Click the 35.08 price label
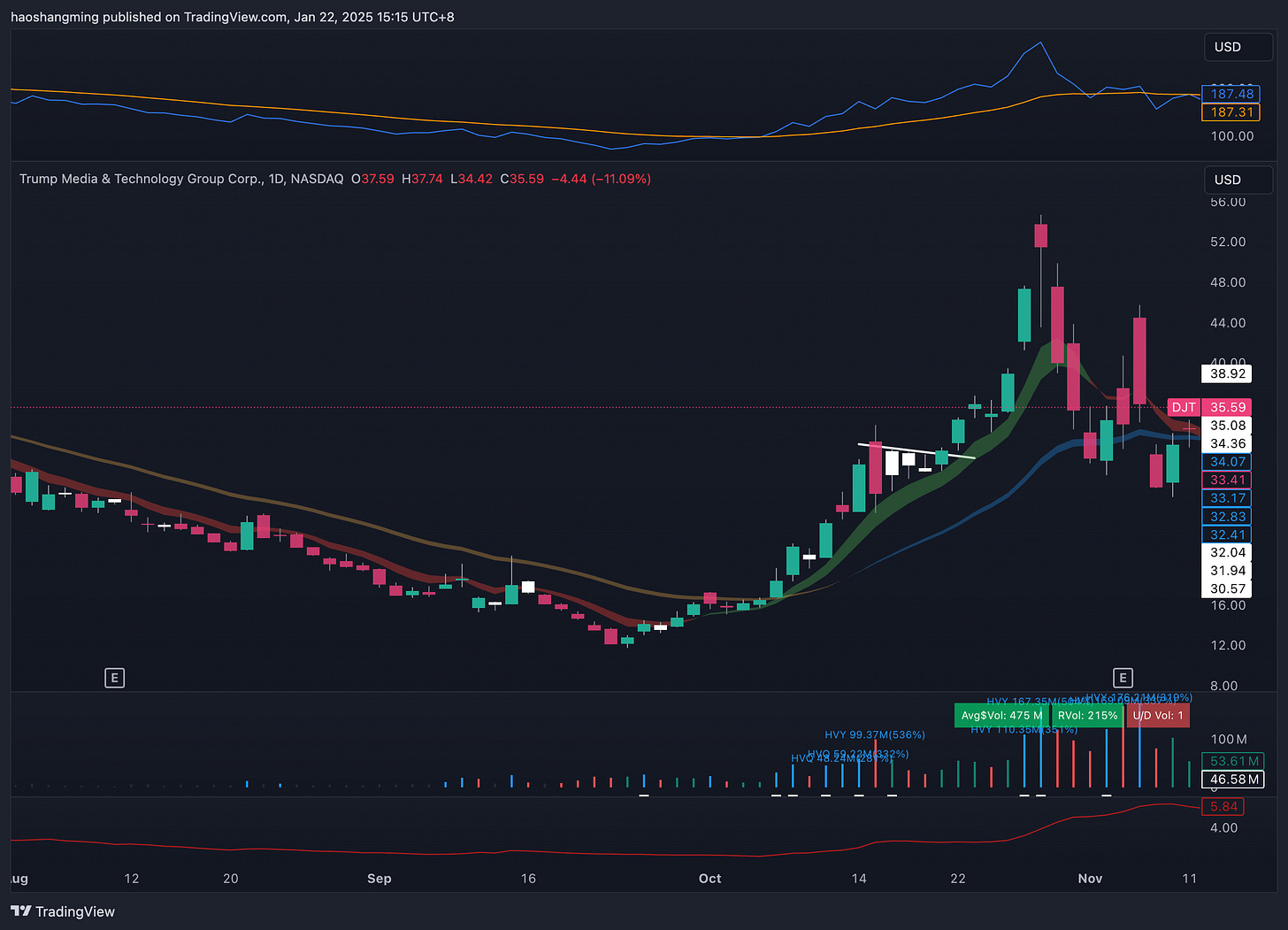This screenshot has width=1288, height=930. tap(1228, 426)
